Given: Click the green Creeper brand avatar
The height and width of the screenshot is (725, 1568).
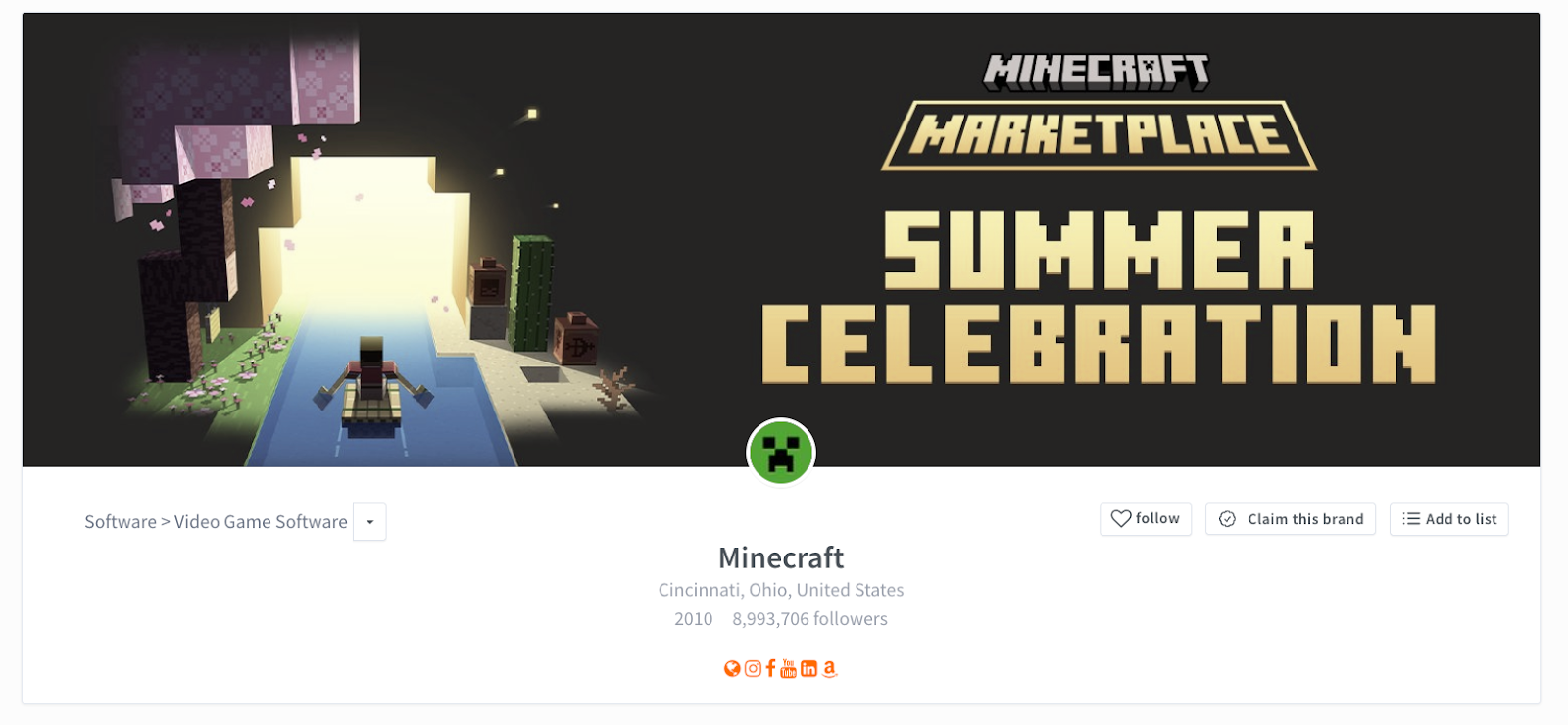Looking at the screenshot, I should click(781, 453).
